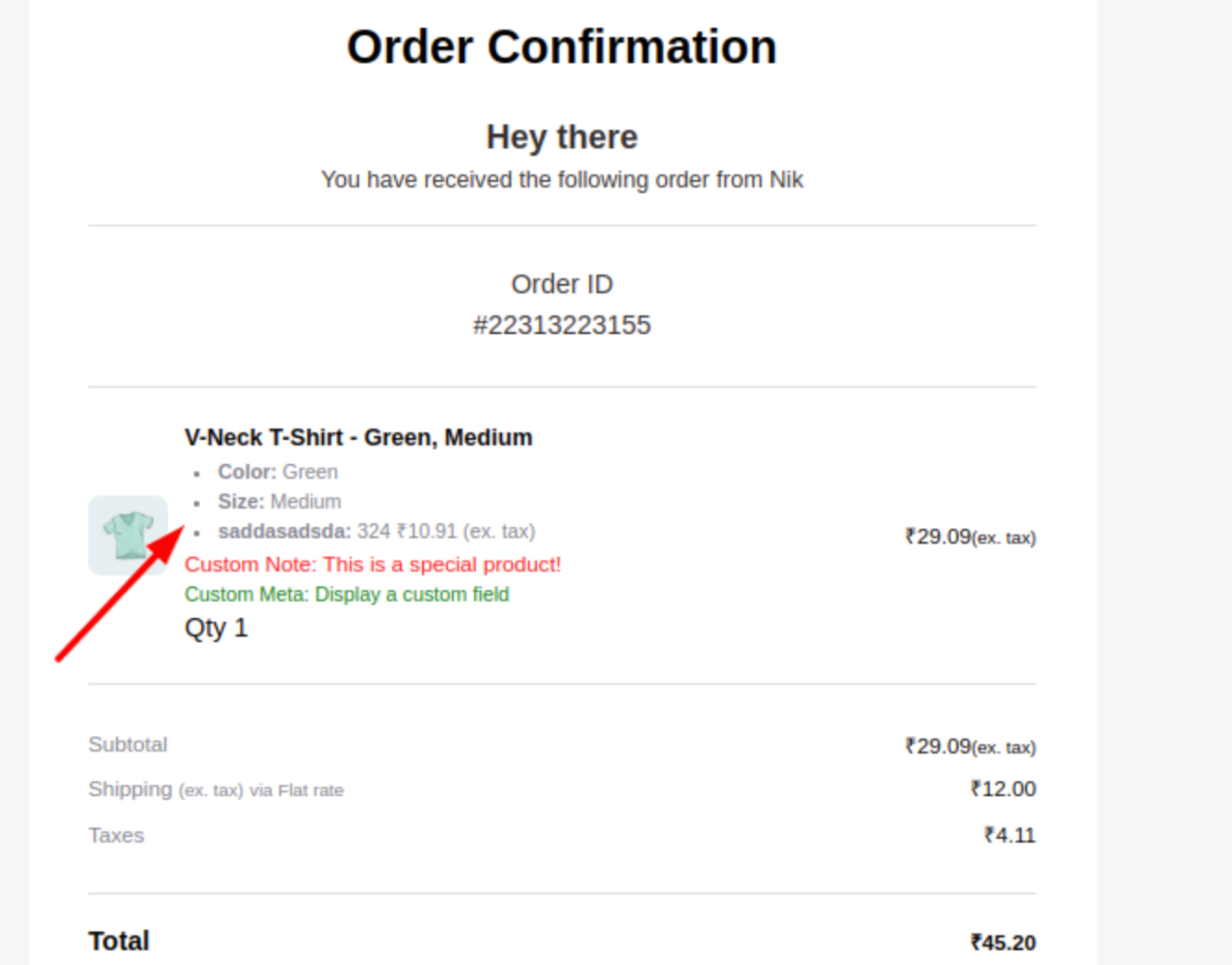This screenshot has width=1232, height=965.
Task: Click the shipping cost ₹12.00
Action: pyautogui.click(x=1003, y=789)
